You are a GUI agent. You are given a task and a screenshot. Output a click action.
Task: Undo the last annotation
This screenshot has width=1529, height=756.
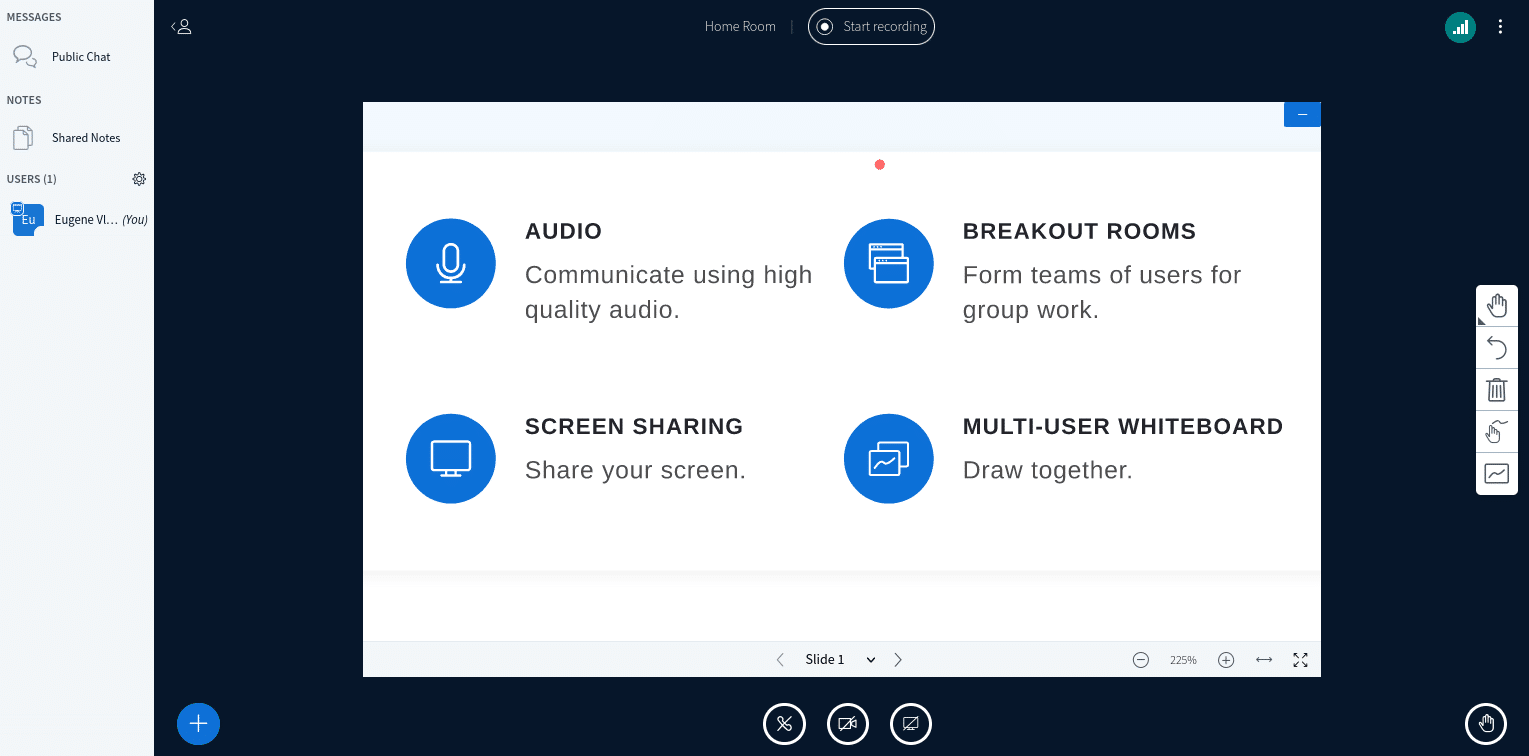pyautogui.click(x=1496, y=347)
